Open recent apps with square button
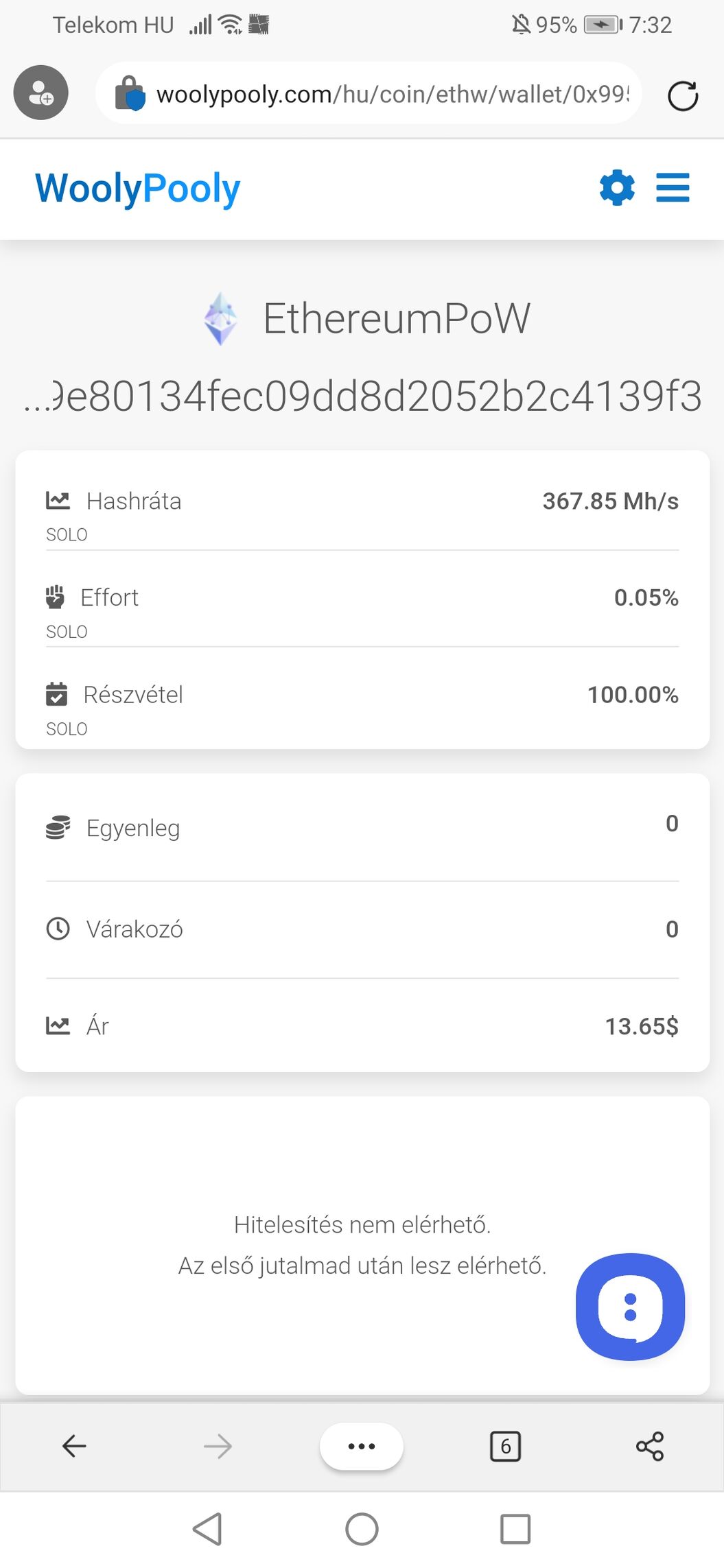The width and height of the screenshot is (724, 1568). coord(515,1528)
